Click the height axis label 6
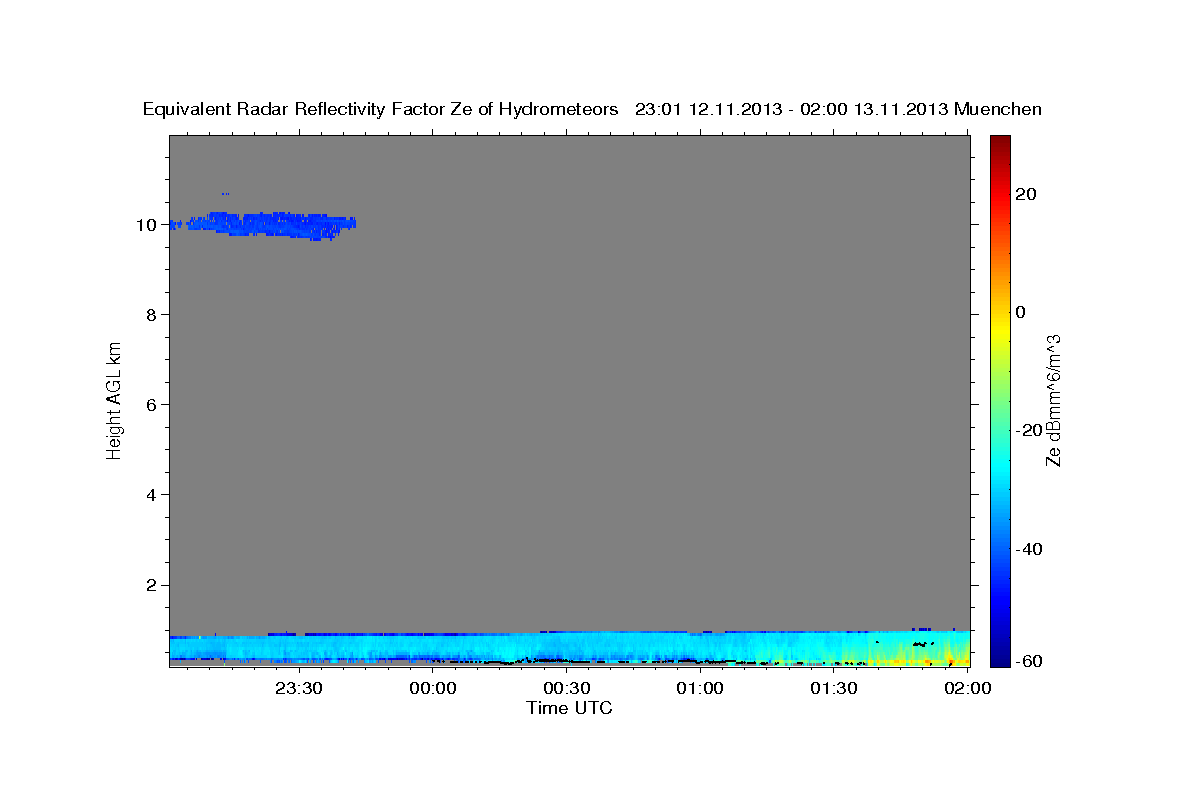 (x=152, y=405)
